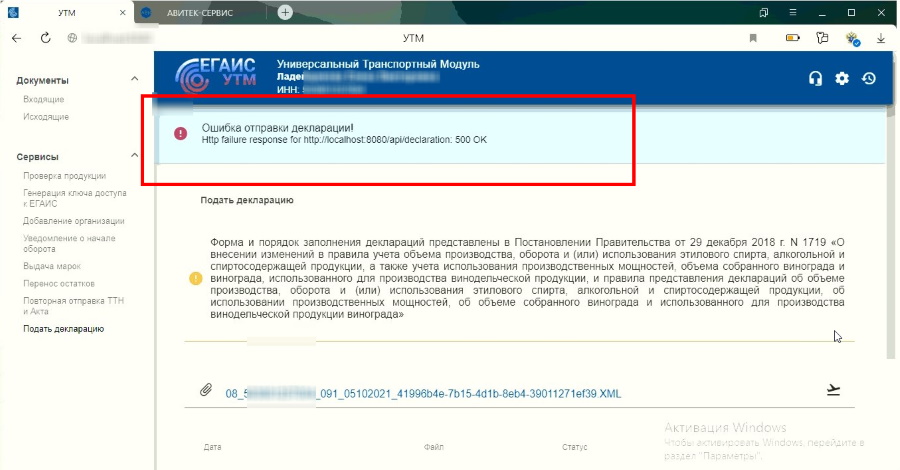The image size is (900, 470).
Task: Click the EGAIS UTM logo
Action: coord(216,75)
